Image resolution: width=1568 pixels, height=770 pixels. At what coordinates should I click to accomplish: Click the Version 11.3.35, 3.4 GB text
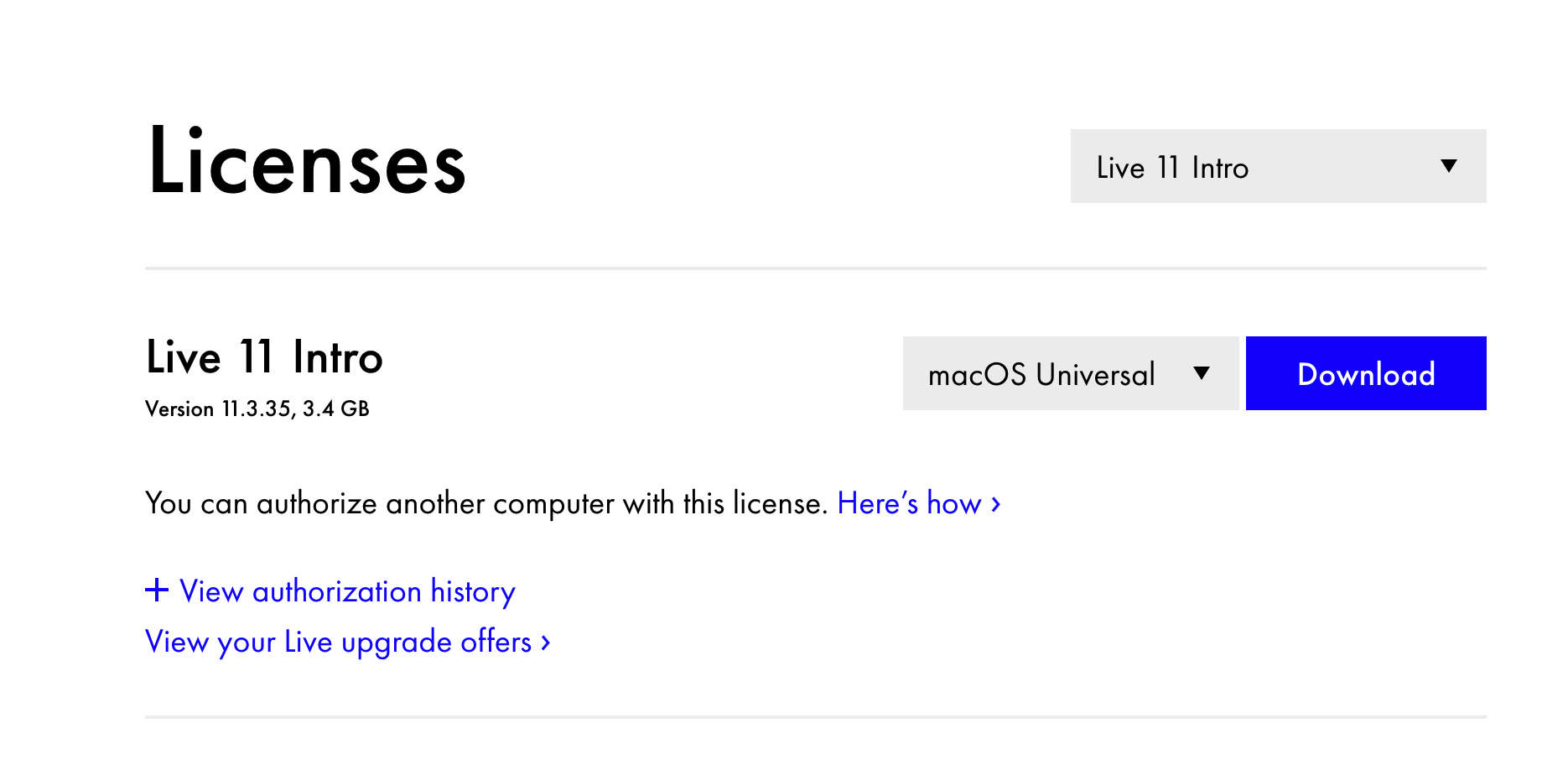pyautogui.click(x=257, y=408)
